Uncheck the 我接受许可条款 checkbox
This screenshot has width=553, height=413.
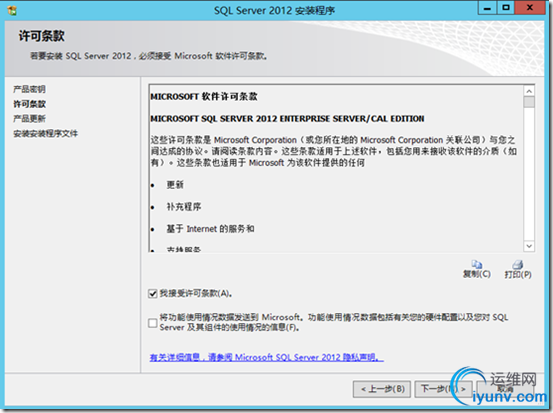coord(153,293)
